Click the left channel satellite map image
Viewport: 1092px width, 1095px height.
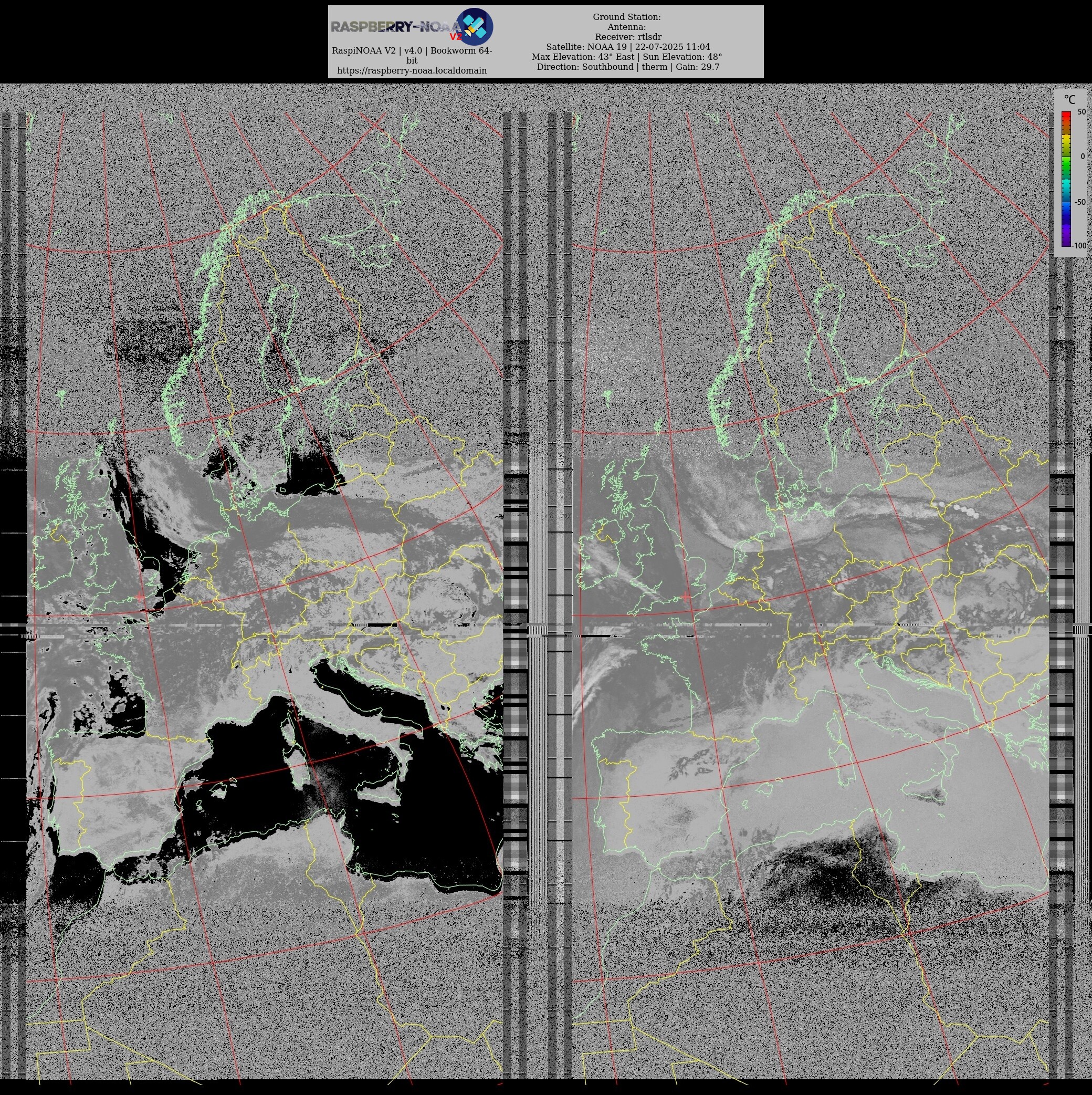[265, 595]
